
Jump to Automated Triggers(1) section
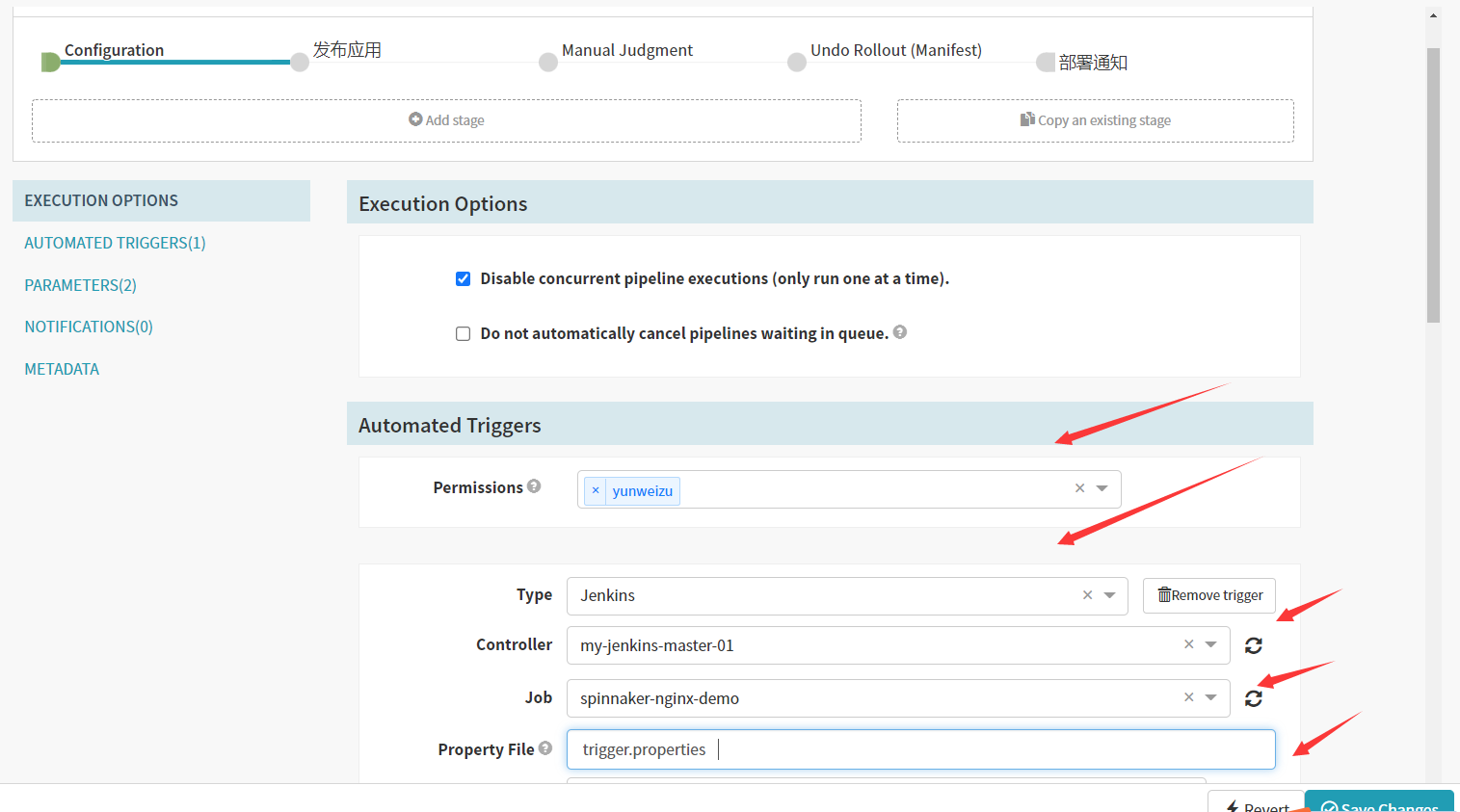pos(115,243)
